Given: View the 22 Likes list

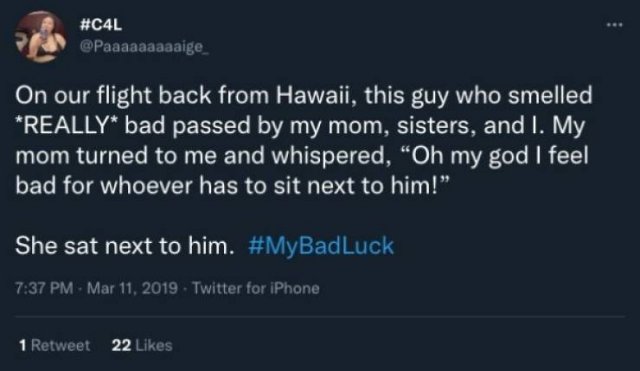Looking at the screenshot, I should point(142,345).
